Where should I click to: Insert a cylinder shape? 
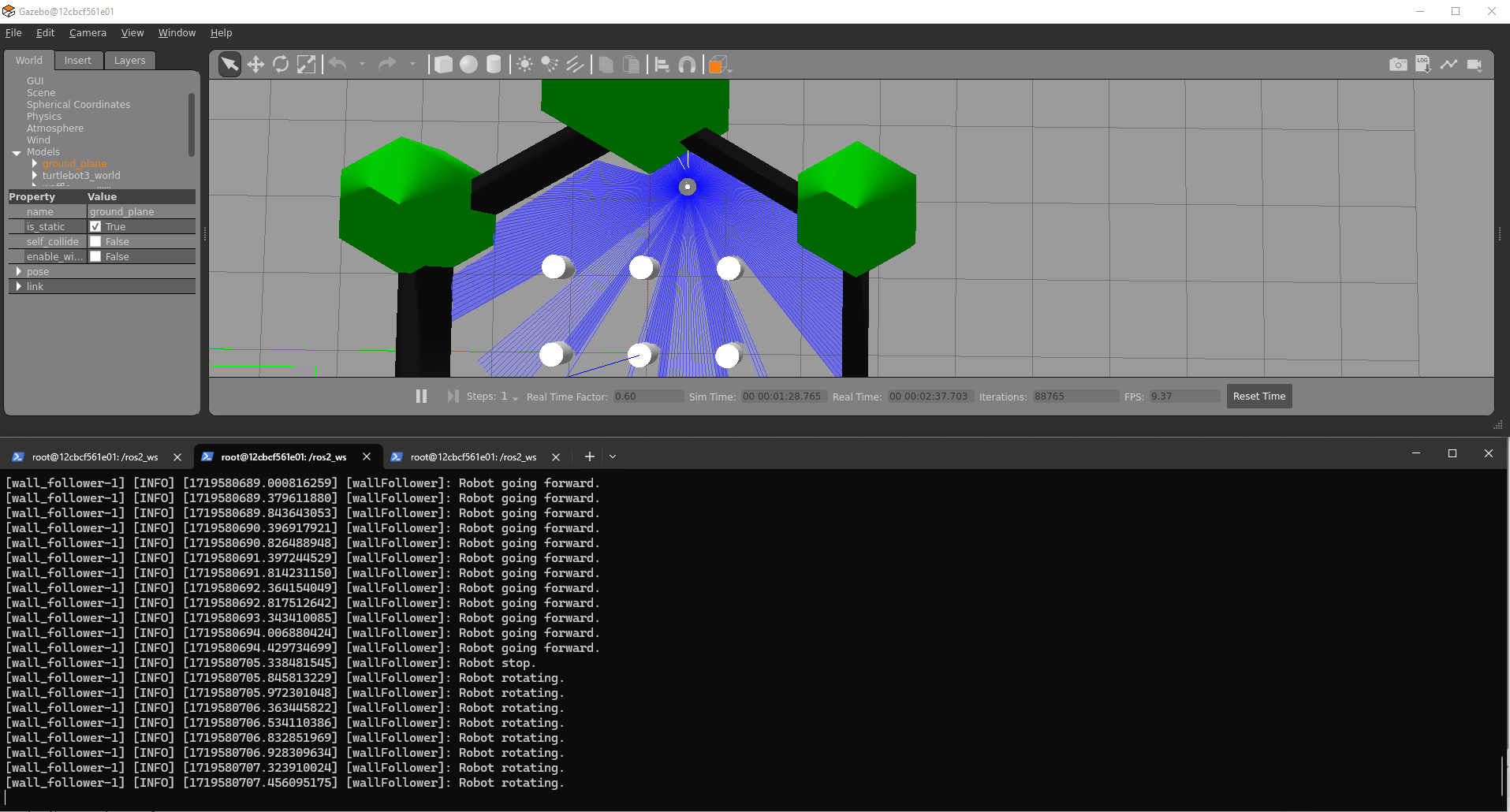494,65
